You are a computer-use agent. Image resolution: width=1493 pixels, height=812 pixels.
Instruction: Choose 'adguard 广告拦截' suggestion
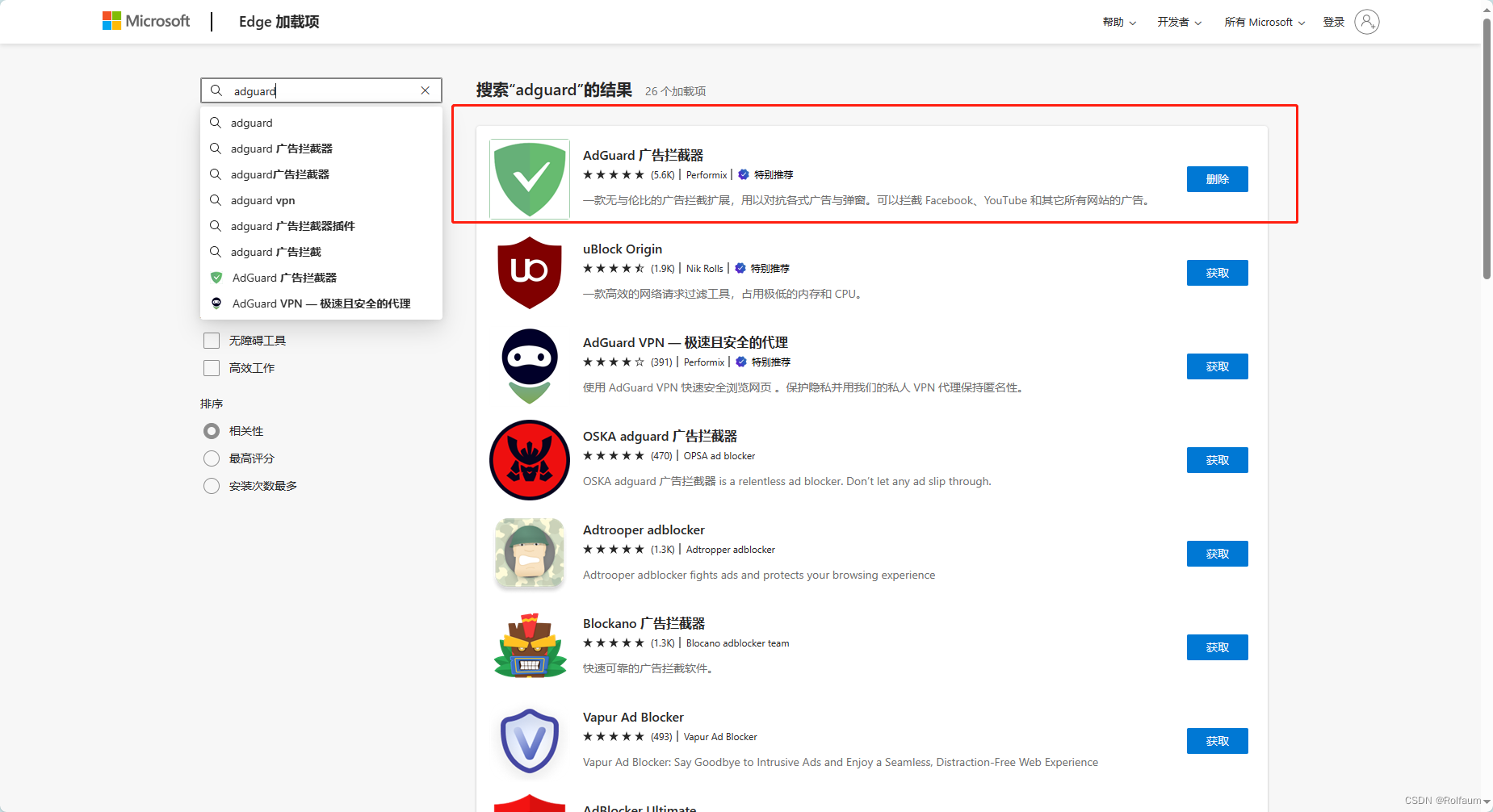point(321,252)
